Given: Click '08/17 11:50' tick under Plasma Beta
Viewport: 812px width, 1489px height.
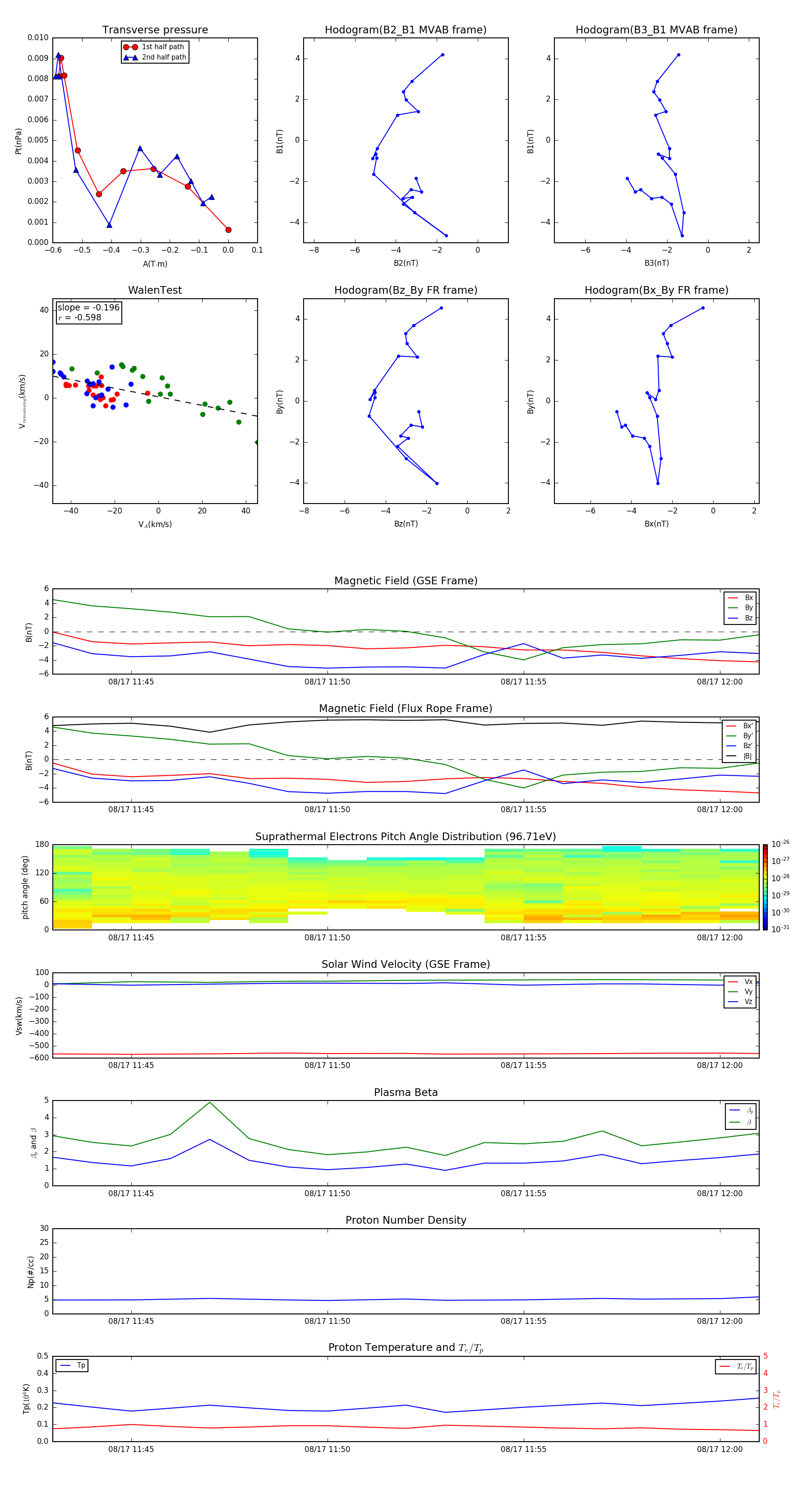Looking at the screenshot, I should (x=327, y=1193).
